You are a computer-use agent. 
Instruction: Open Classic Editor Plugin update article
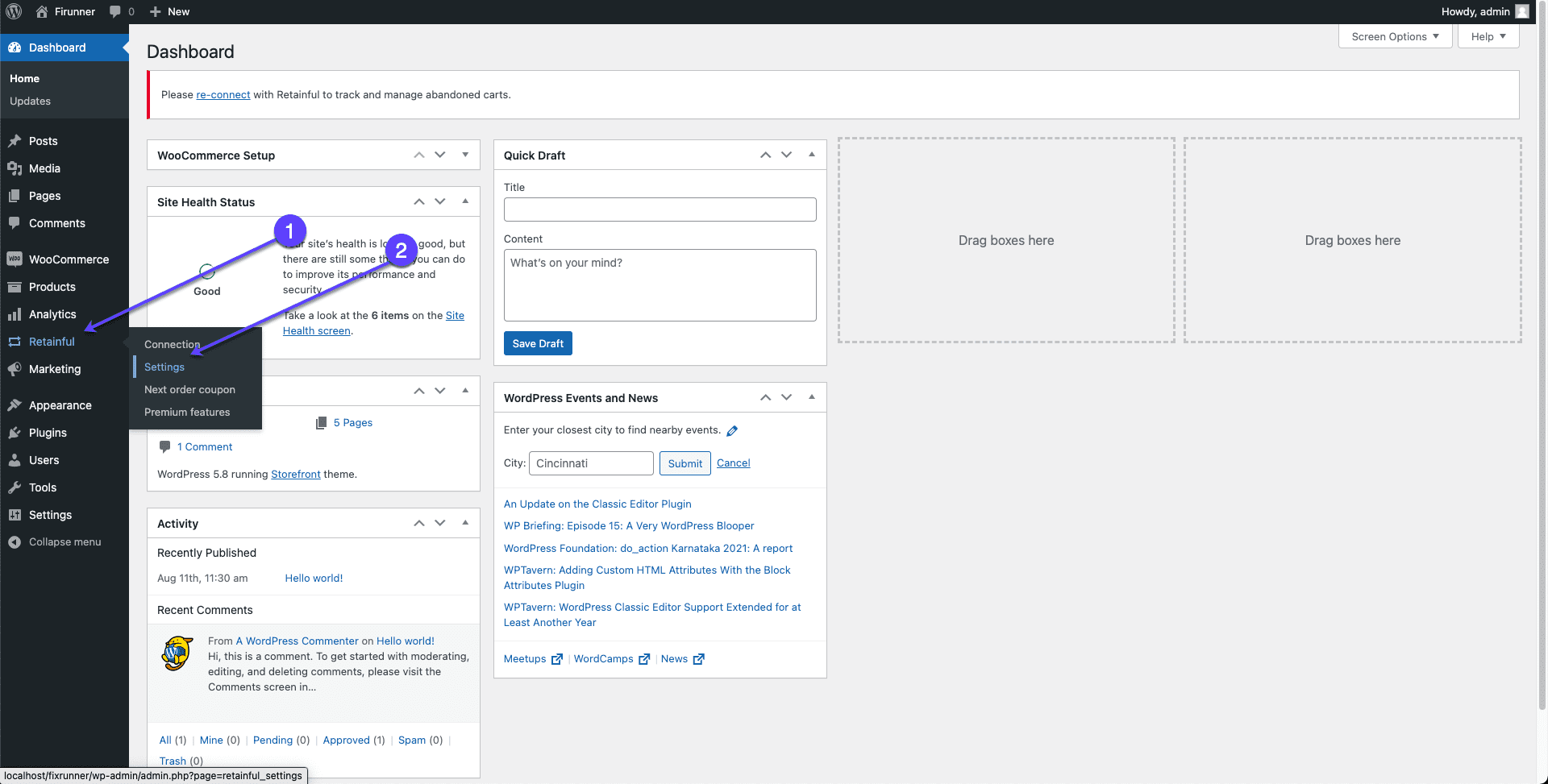[597, 504]
